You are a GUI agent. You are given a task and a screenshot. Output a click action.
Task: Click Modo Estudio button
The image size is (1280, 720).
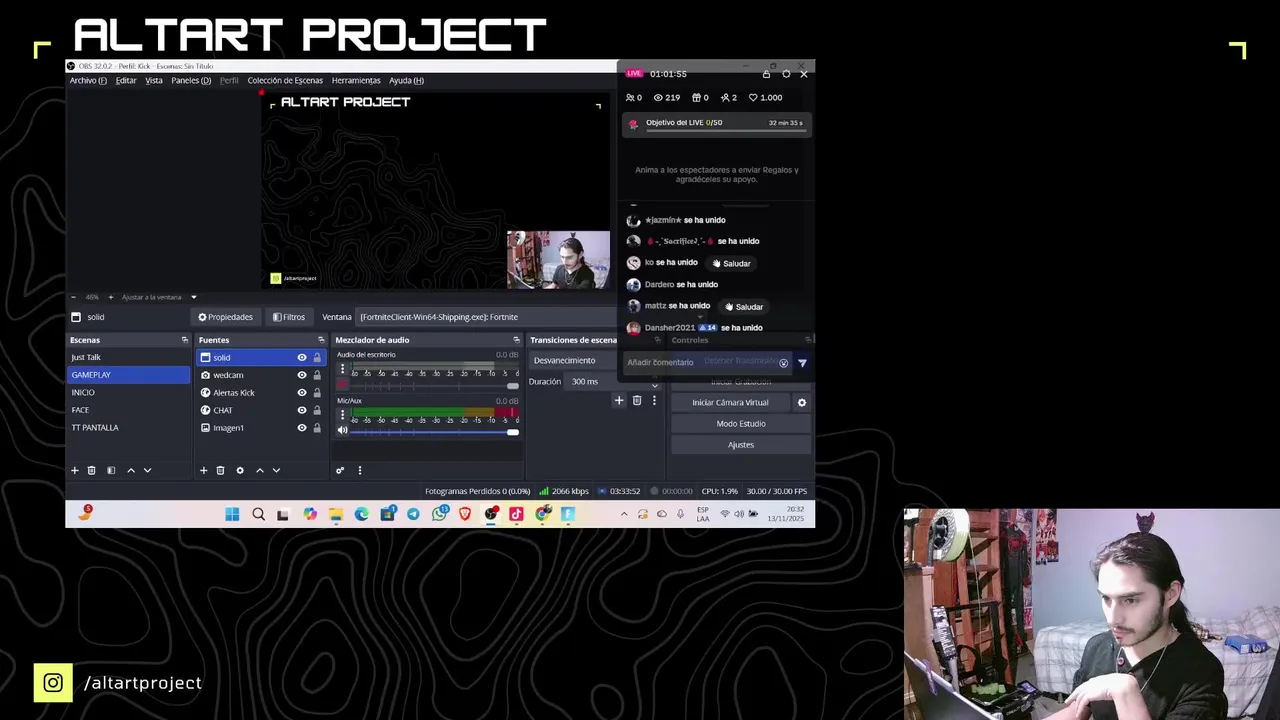[x=741, y=423]
